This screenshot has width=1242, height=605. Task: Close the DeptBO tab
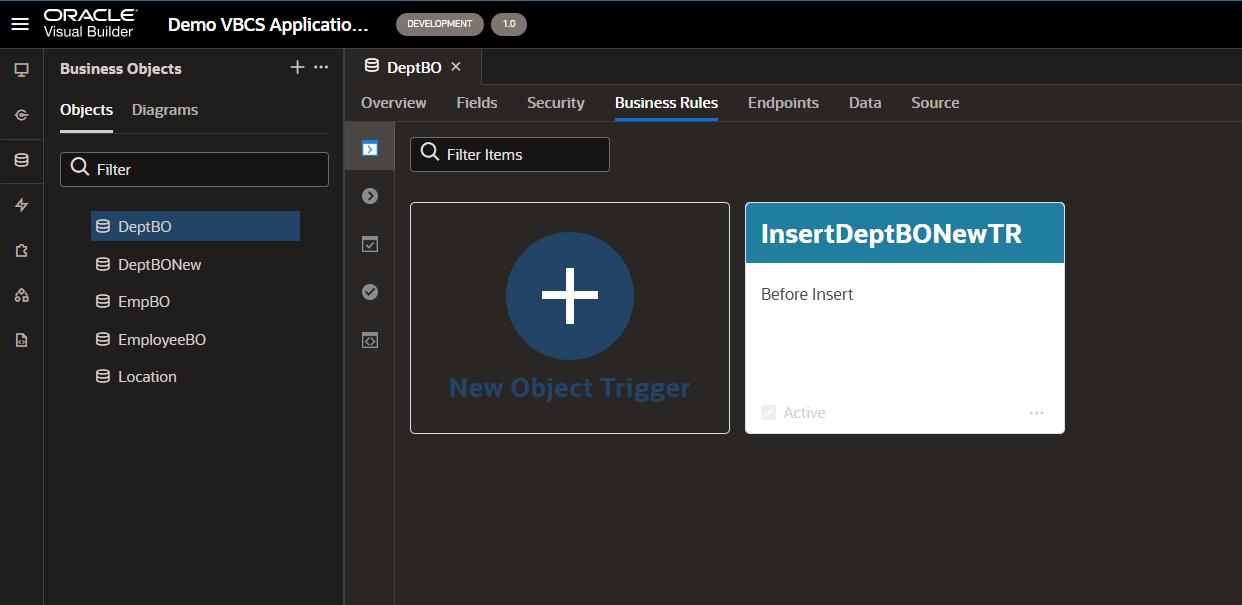[x=456, y=66]
